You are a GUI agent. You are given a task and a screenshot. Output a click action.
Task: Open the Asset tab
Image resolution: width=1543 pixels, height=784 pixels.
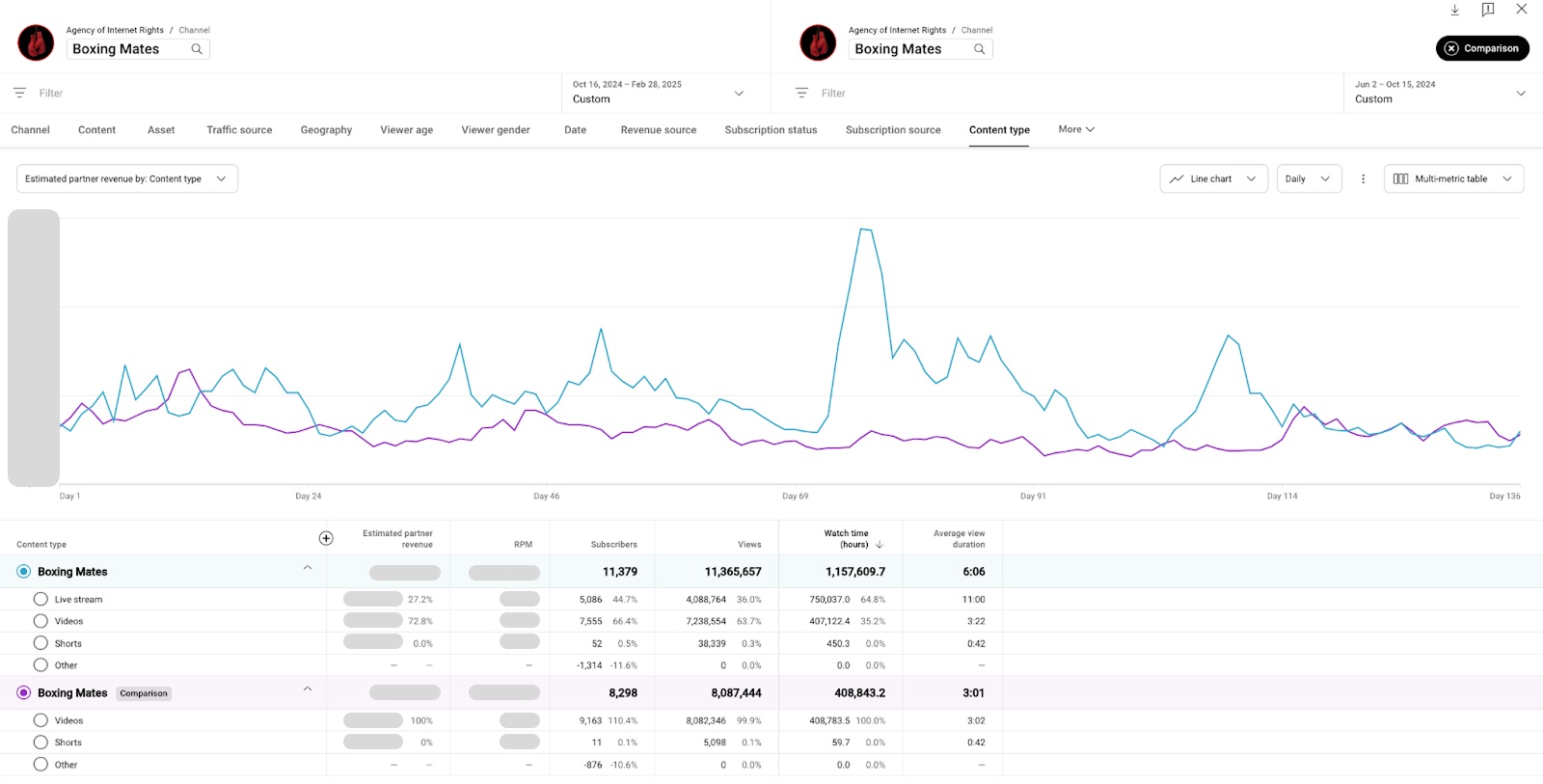[x=161, y=130]
